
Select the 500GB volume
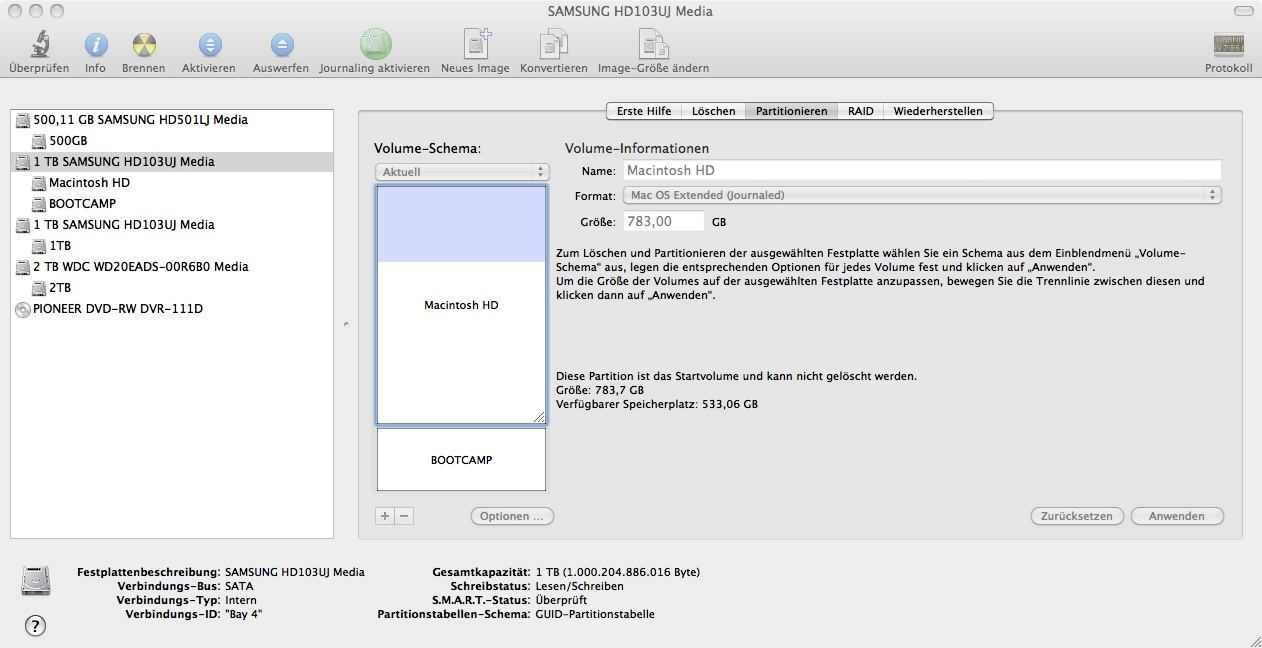pyautogui.click(x=172, y=141)
